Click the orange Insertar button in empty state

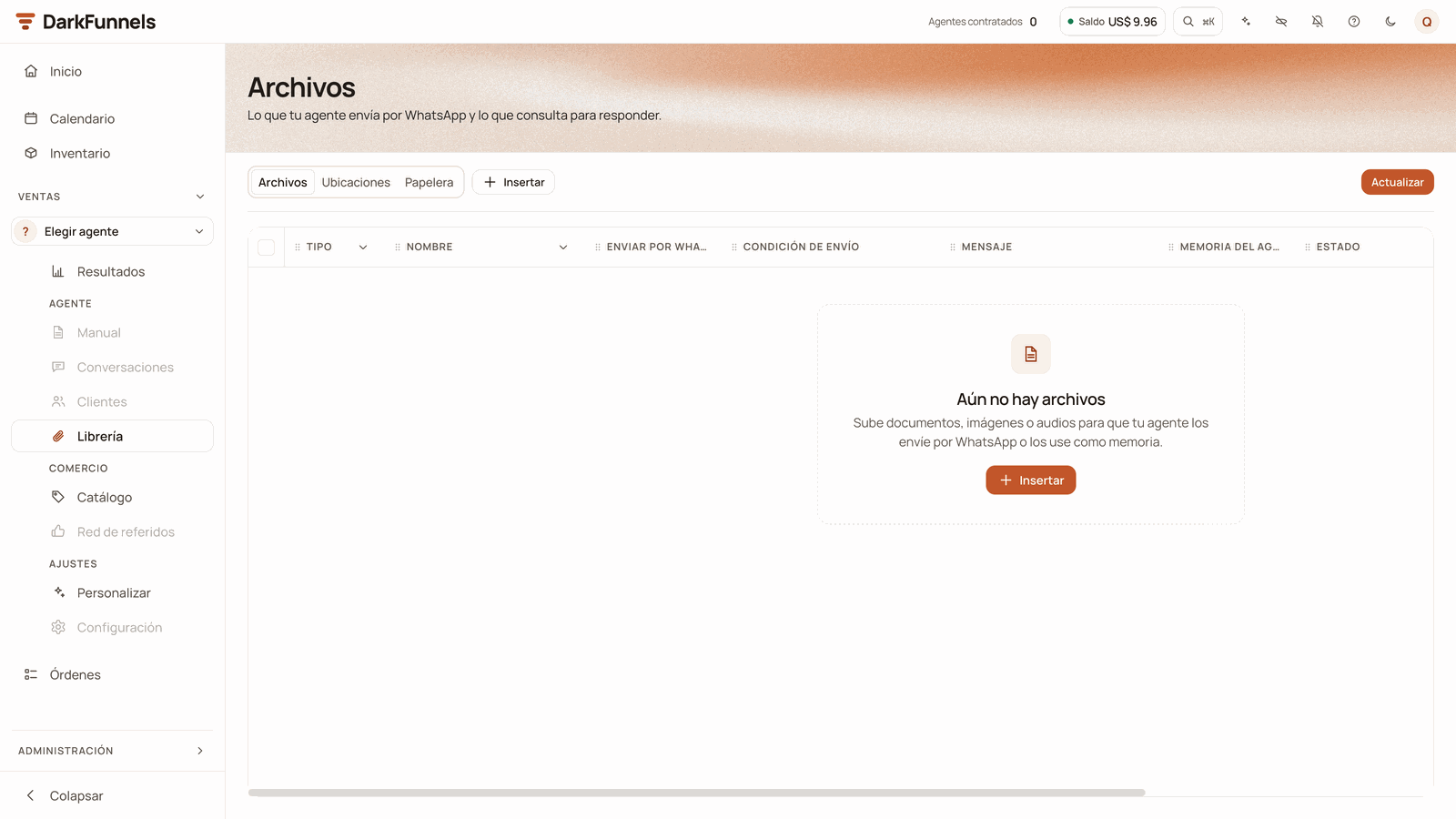[1031, 480]
